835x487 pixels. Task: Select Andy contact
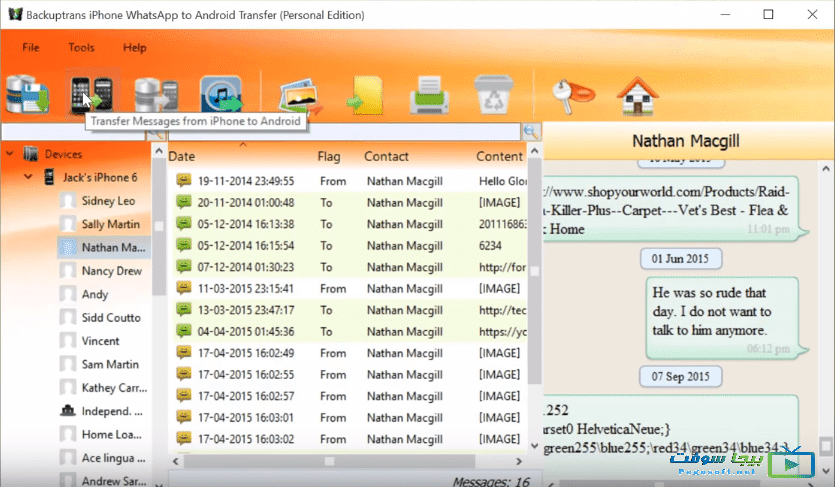click(x=95, y=294)
